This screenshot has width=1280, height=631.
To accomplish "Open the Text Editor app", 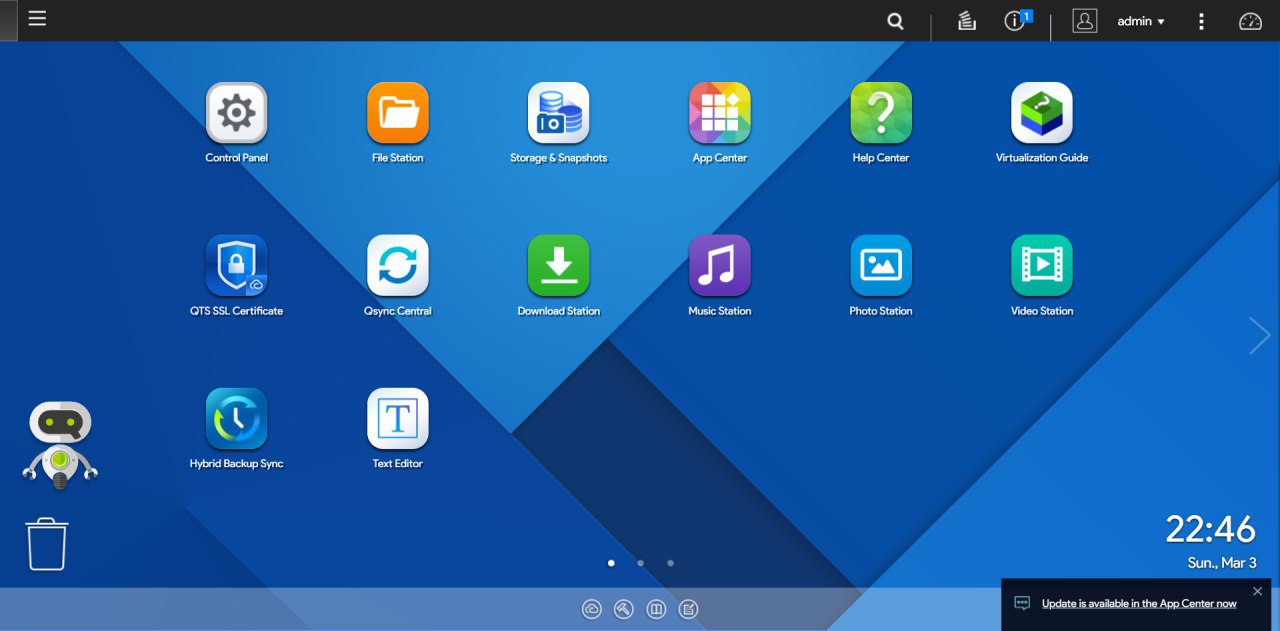I will click(x=397, y=419).
